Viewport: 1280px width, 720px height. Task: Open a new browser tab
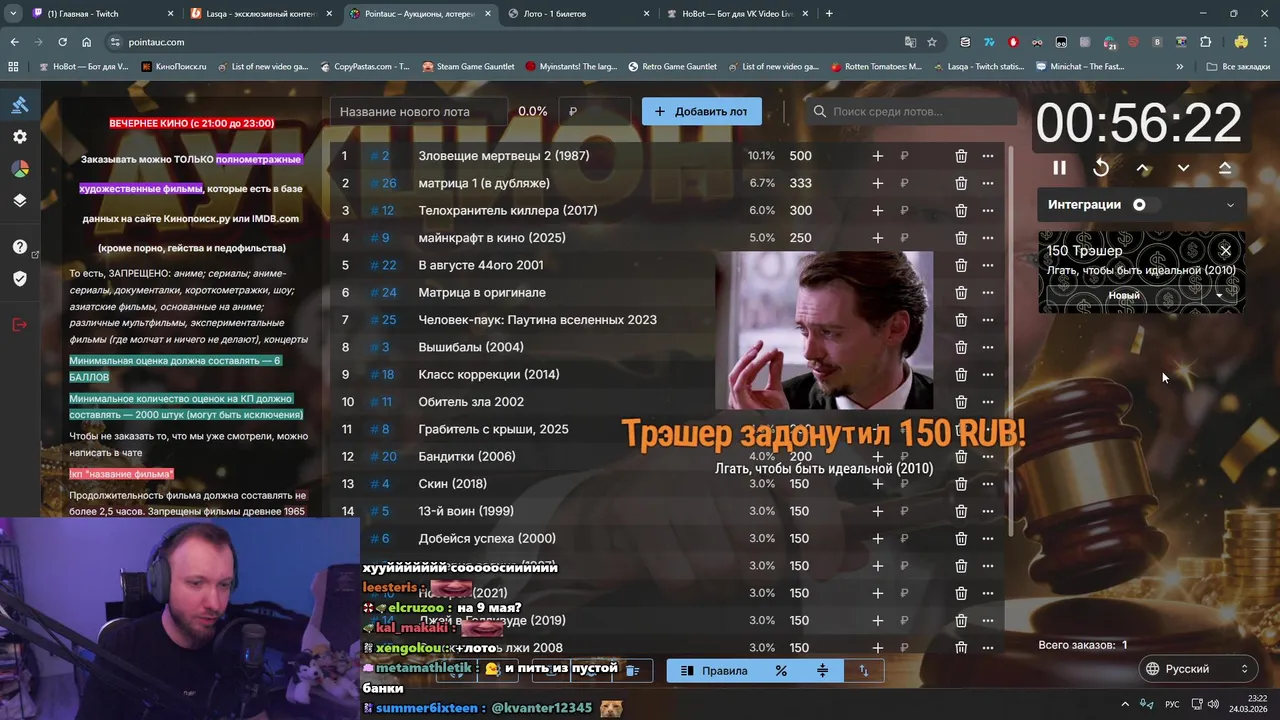point(829,14)
